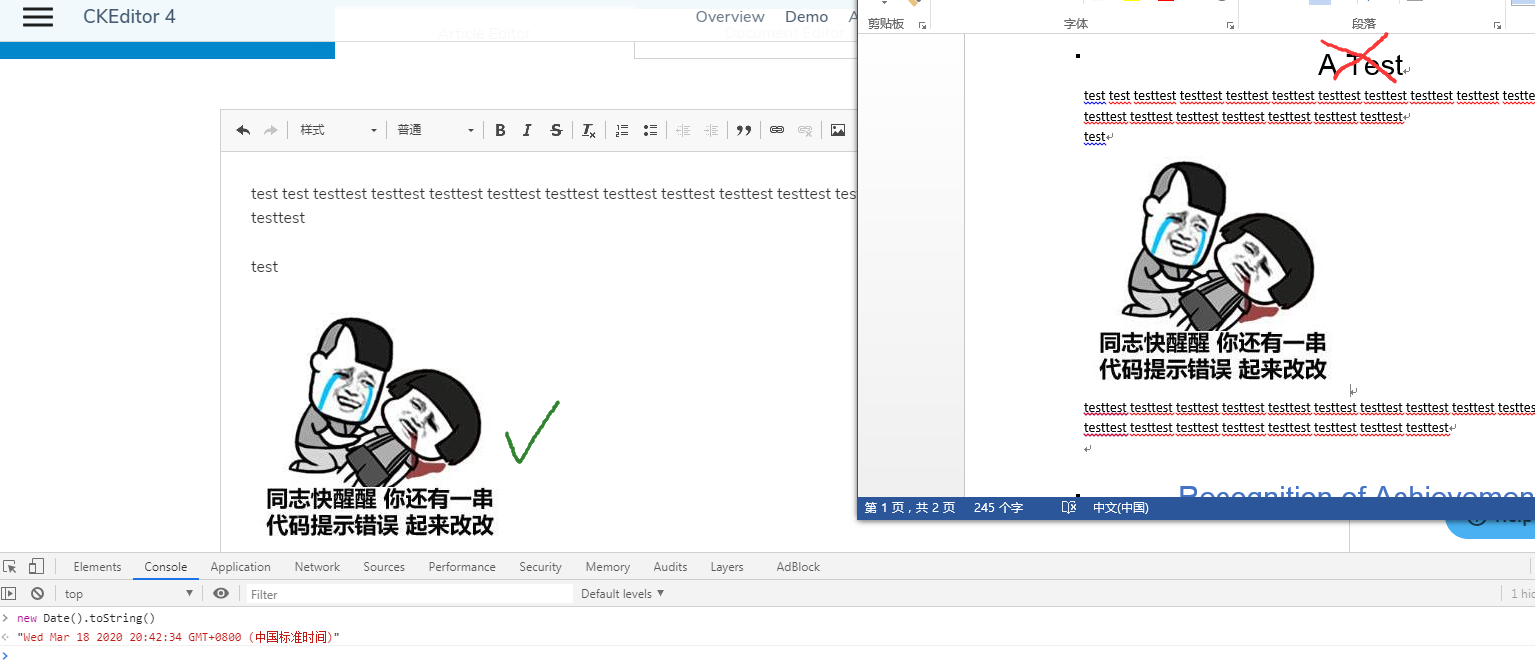
Task: Activate DevTools inspect element picker
Action: [10, 566]
